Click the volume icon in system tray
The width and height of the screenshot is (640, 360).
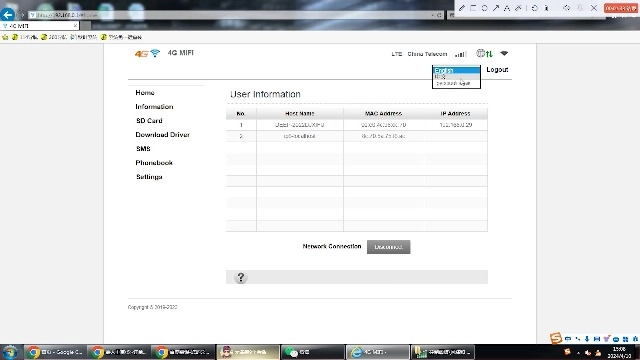[x=588, y=353]
